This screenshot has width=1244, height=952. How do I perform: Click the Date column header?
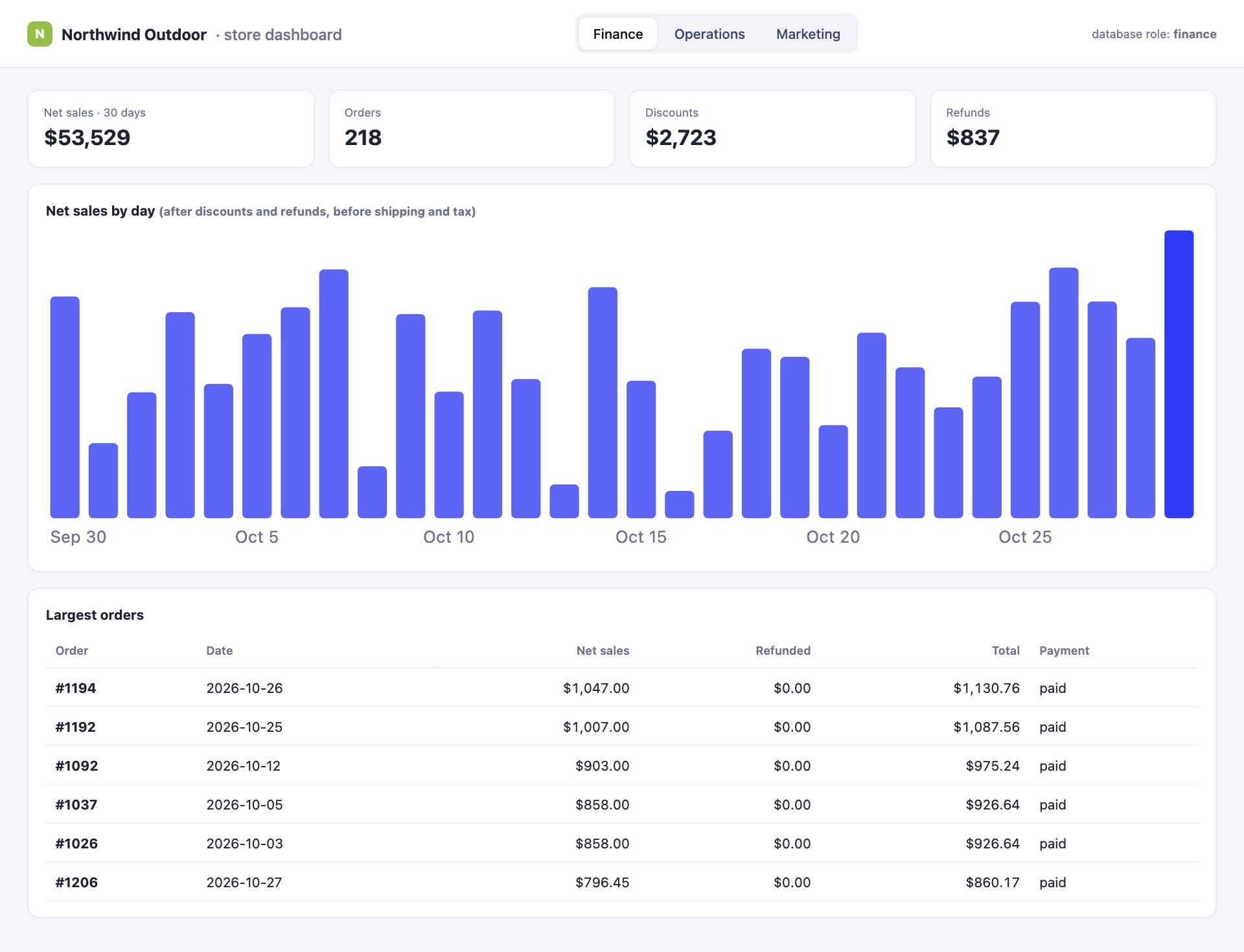[x=220, y=651]
